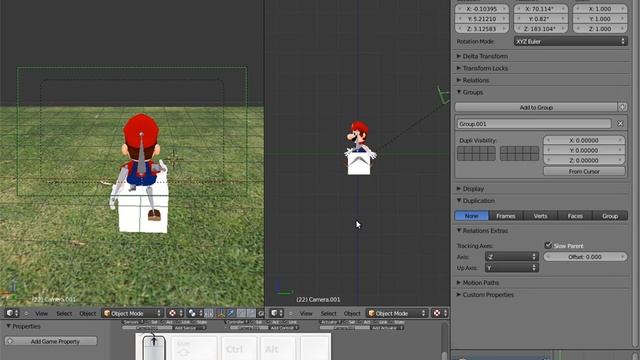
Task: Click Location Z value 3.12583
Action: pos(482,29)
